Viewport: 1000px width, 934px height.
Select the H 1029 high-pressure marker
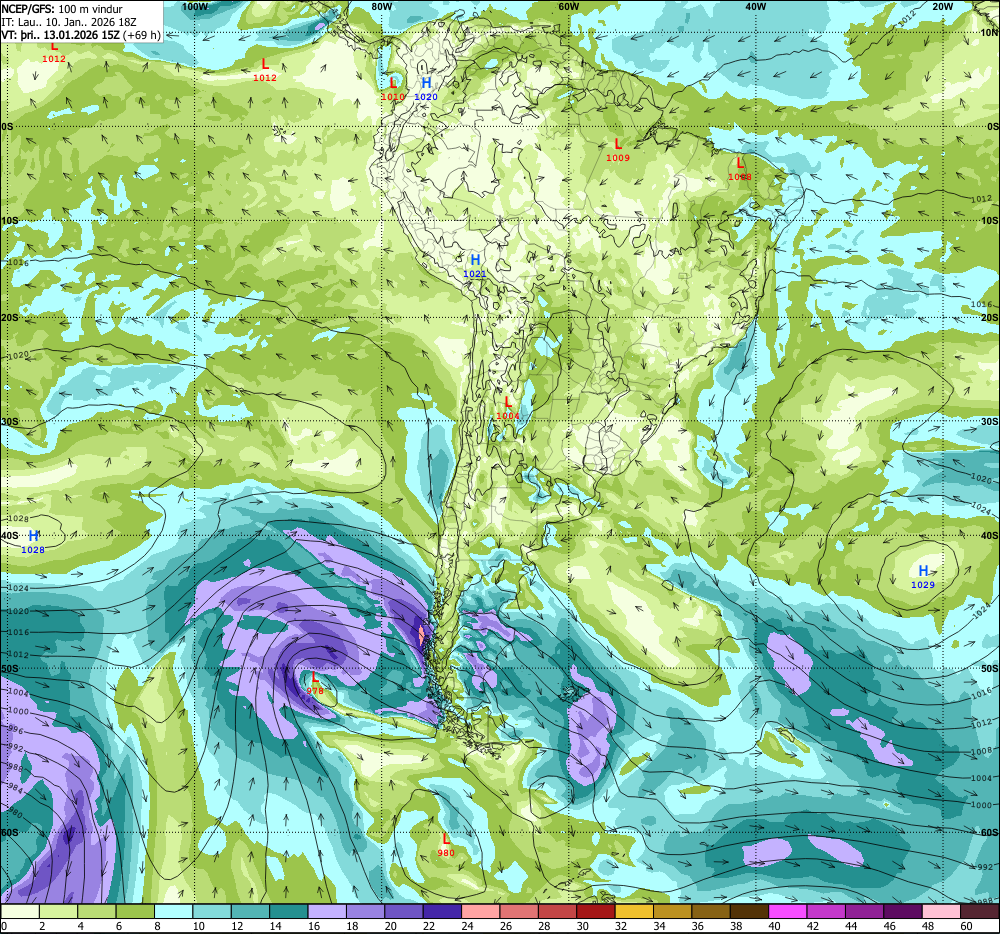coord(923,576)
